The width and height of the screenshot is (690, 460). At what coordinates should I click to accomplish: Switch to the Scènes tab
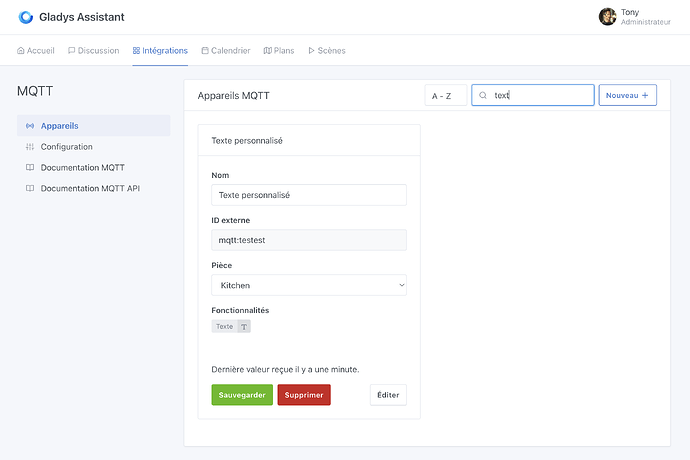pos(327,50)
